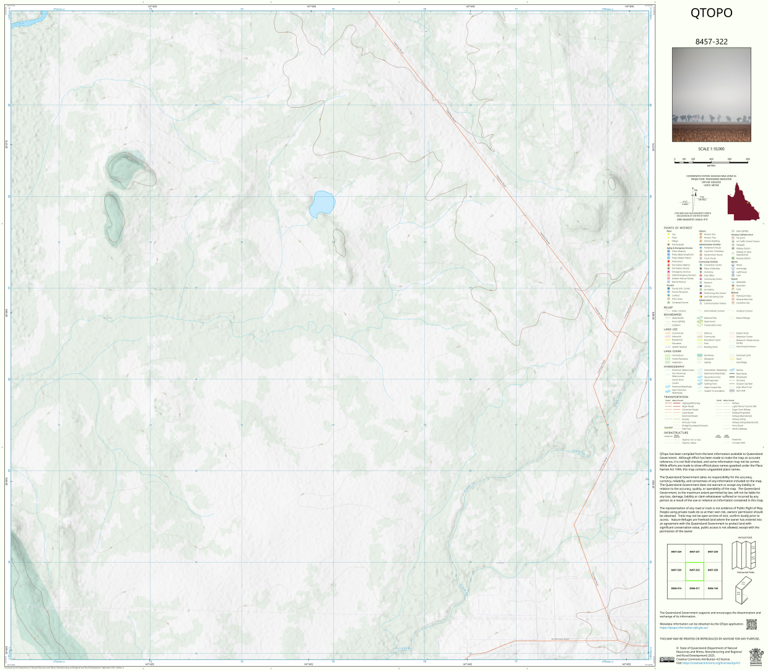Click the QTOPO map title
The width and height of the screenshot is (768, 671).
point(711,13)
